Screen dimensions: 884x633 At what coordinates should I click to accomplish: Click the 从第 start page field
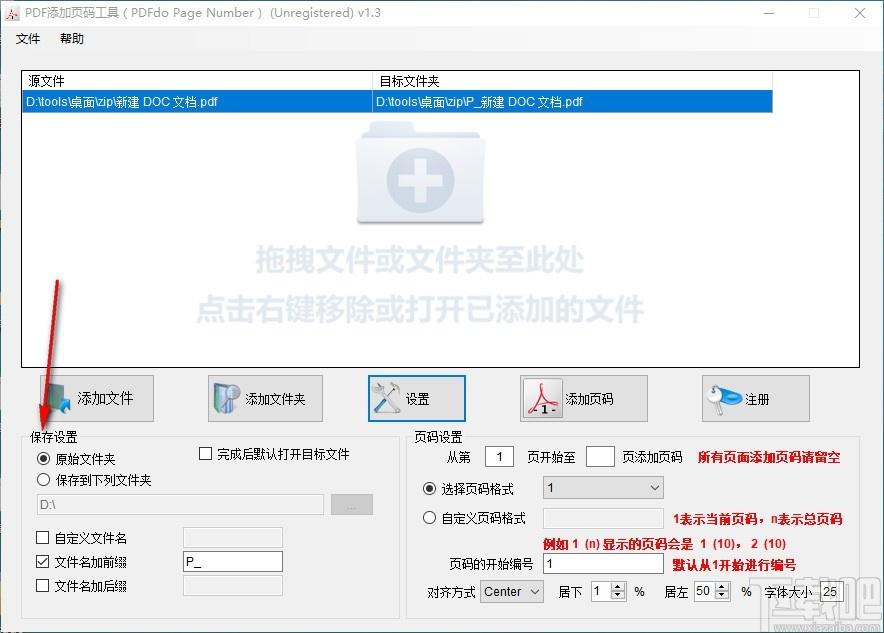click(x=499, y=457)
